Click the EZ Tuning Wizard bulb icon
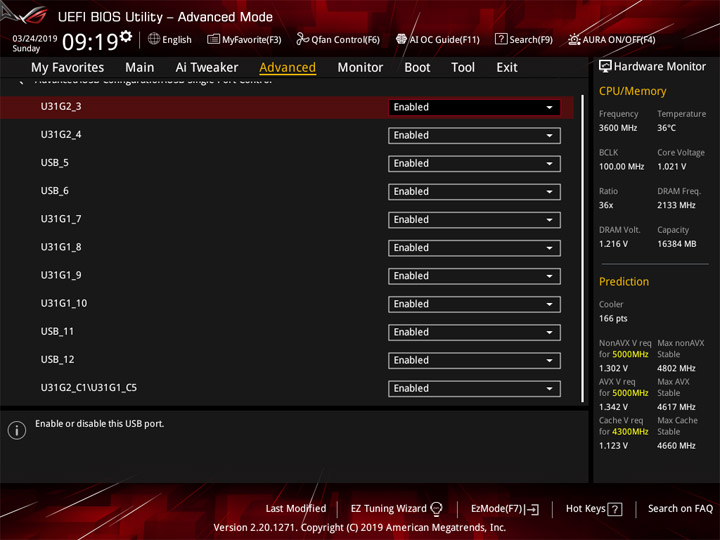The width and height of the screenshot is (720, 540). [436, 509]
